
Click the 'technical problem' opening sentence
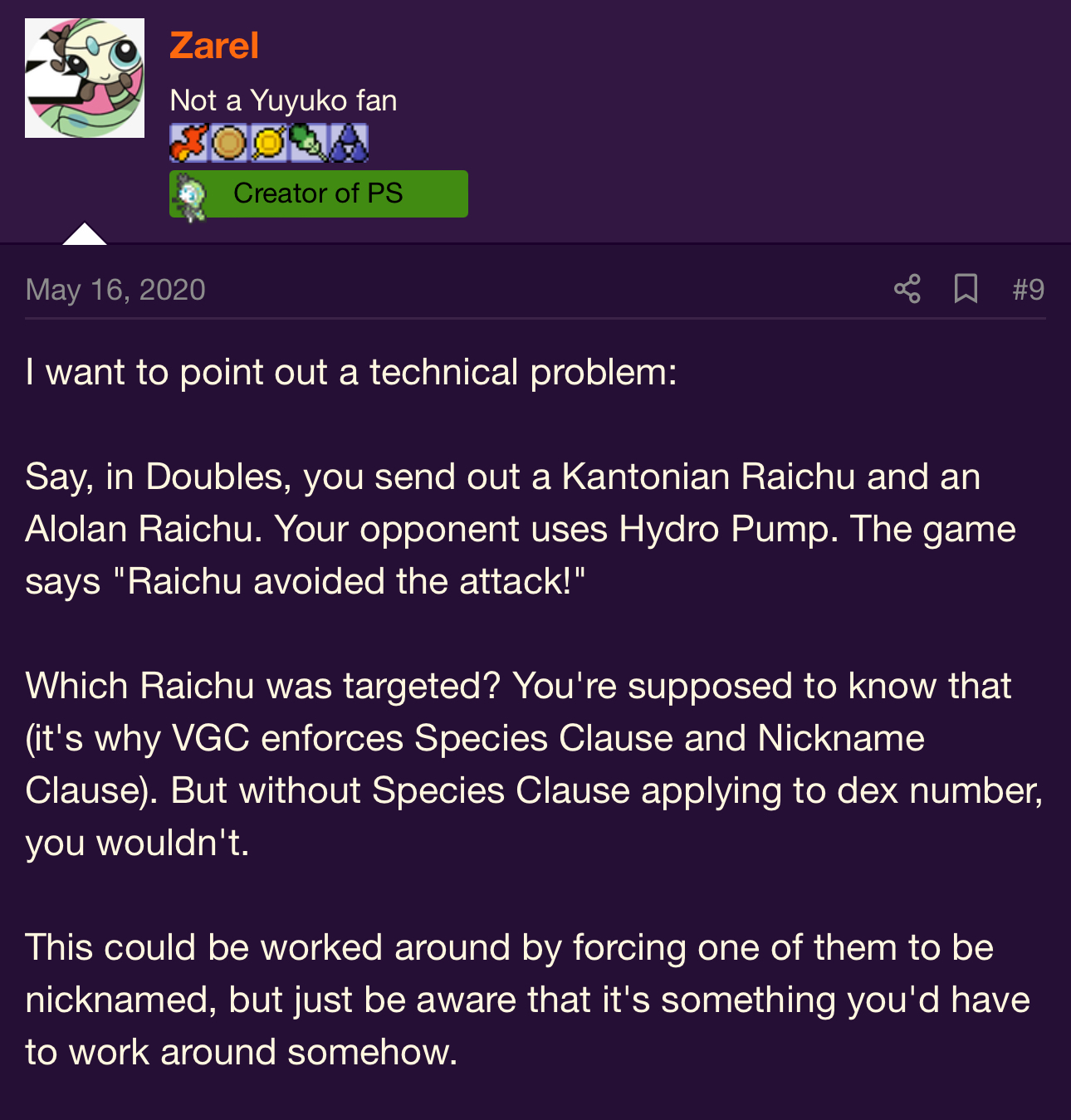pos(351,372)
